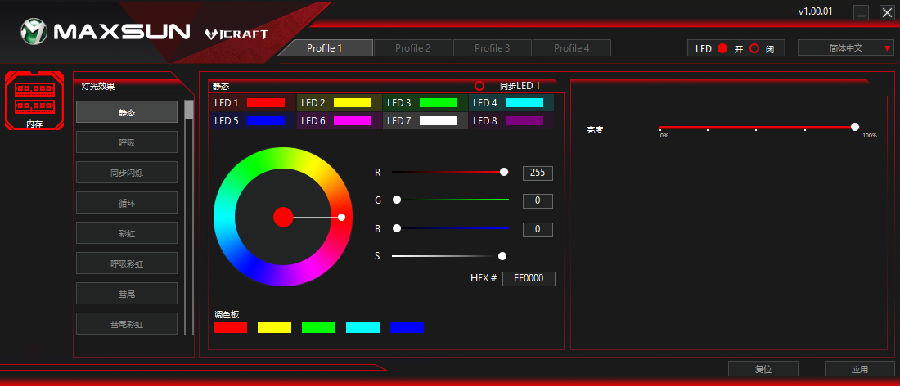The height and width of the screenshot is (386, 900).
Task: Enable 同步LED sync radio option
Action: (x=479, y=86)
